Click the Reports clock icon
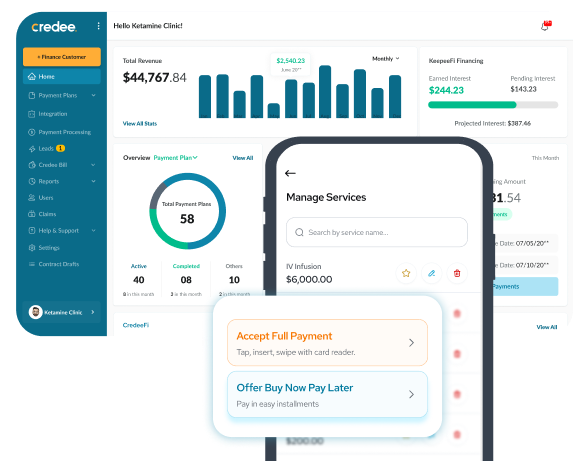The width and height of the screenshot is (588, 461). point(32,182)
